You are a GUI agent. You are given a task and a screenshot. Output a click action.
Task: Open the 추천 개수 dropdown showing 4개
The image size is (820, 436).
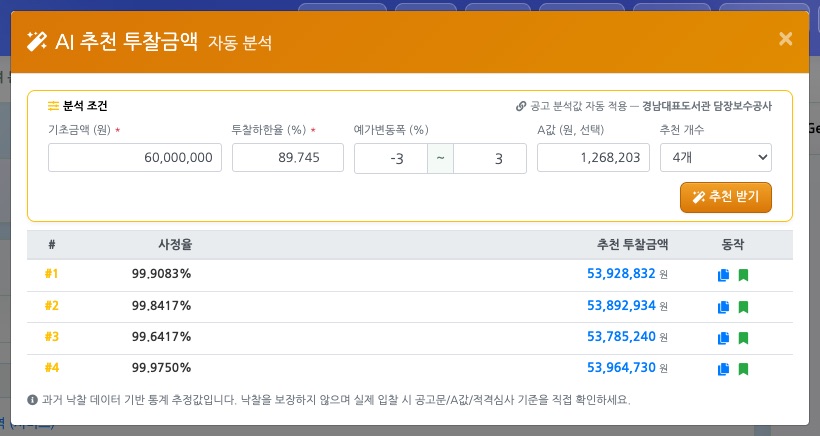715,157
